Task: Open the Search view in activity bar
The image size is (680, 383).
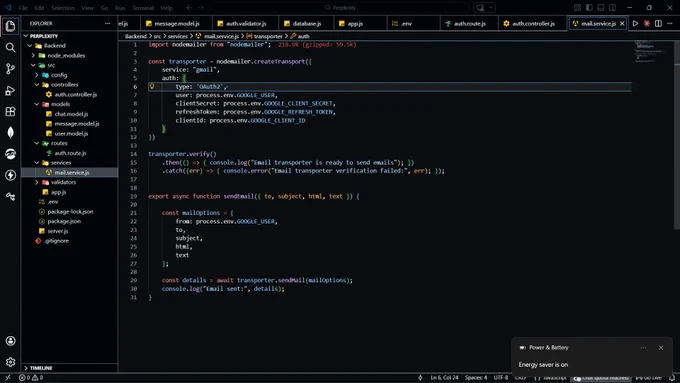Action: (10, 48)
